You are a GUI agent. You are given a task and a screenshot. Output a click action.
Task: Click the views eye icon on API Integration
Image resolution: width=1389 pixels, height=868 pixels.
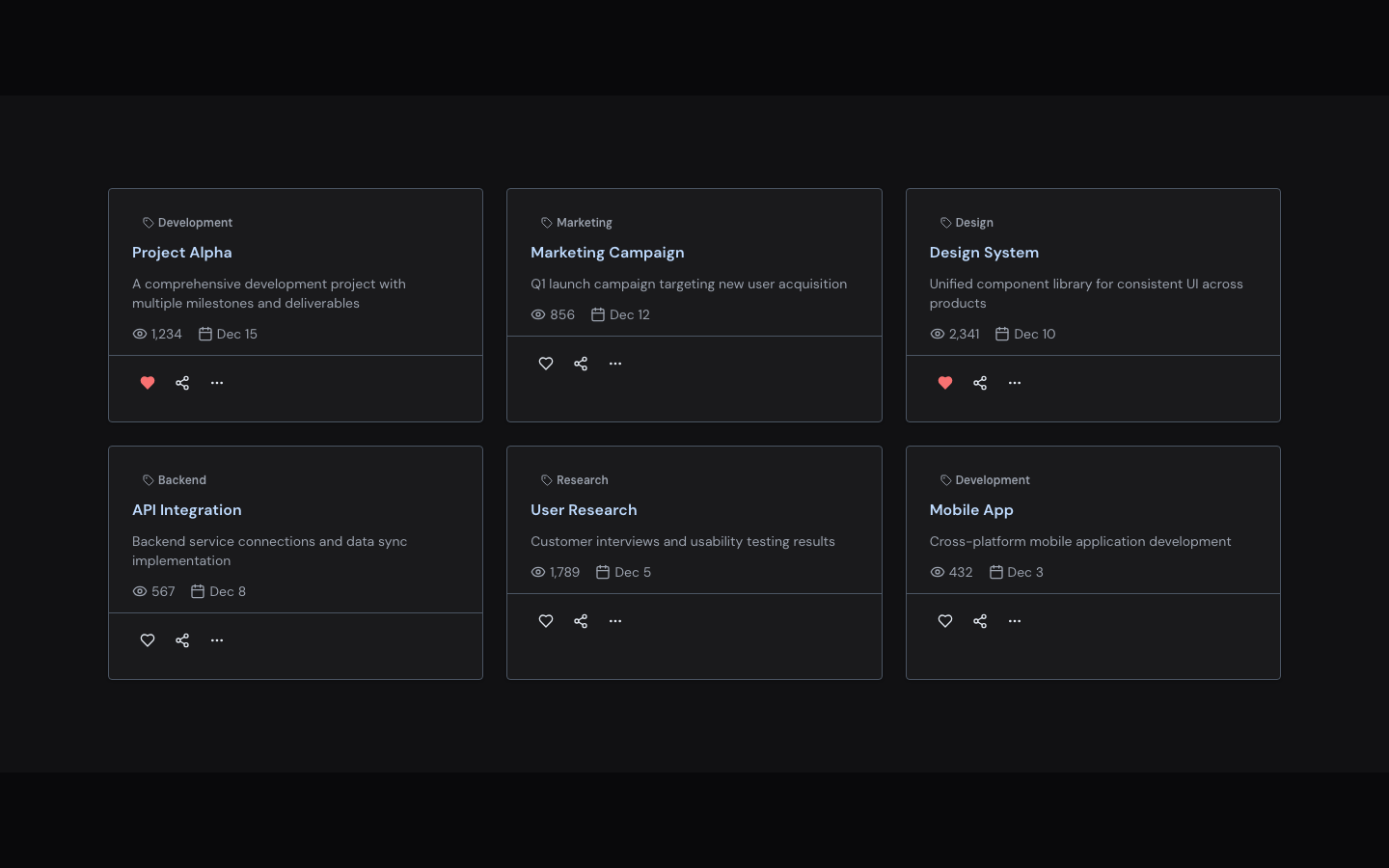pos(140,591)
